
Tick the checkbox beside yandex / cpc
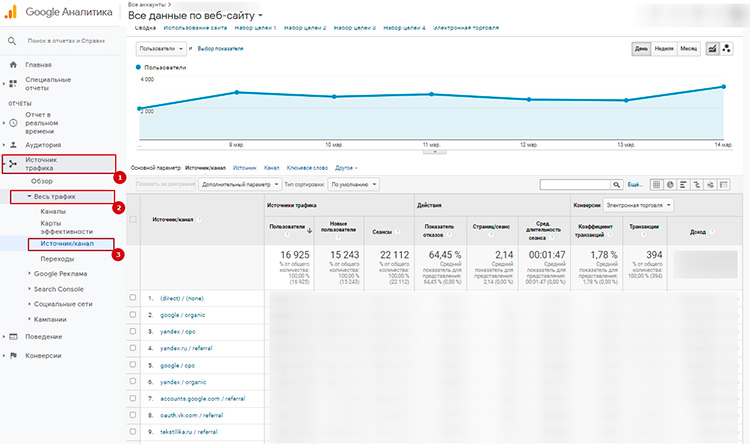click(x=133, y=331)
